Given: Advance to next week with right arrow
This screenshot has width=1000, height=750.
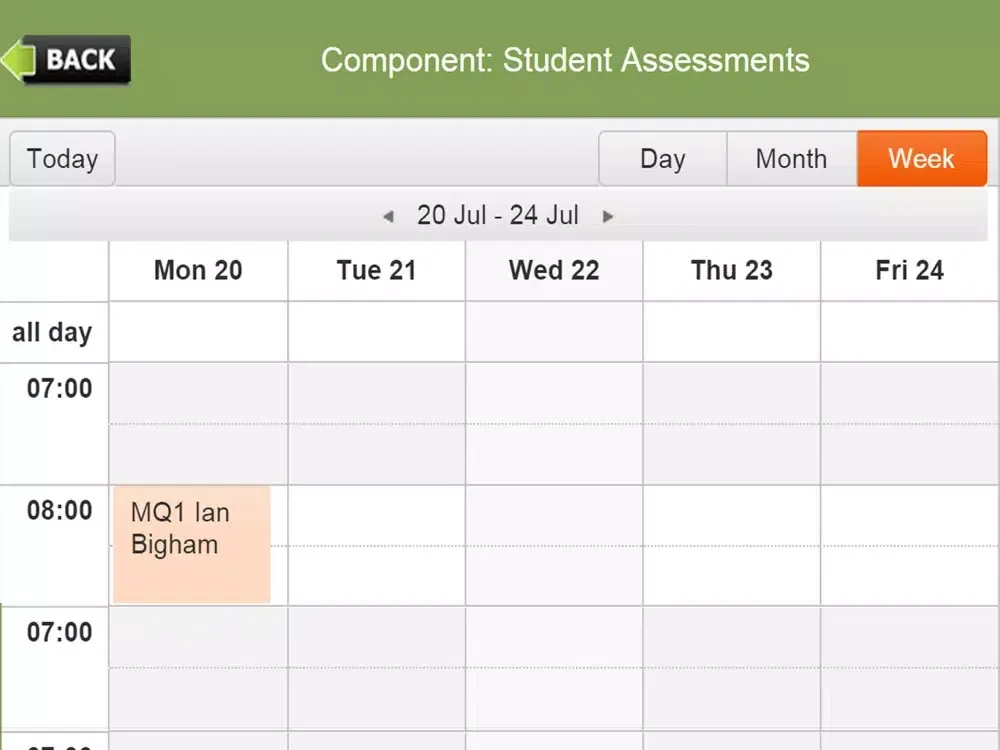Looking at the screenshot, I should pyautogui.click(x=608, y=216).
